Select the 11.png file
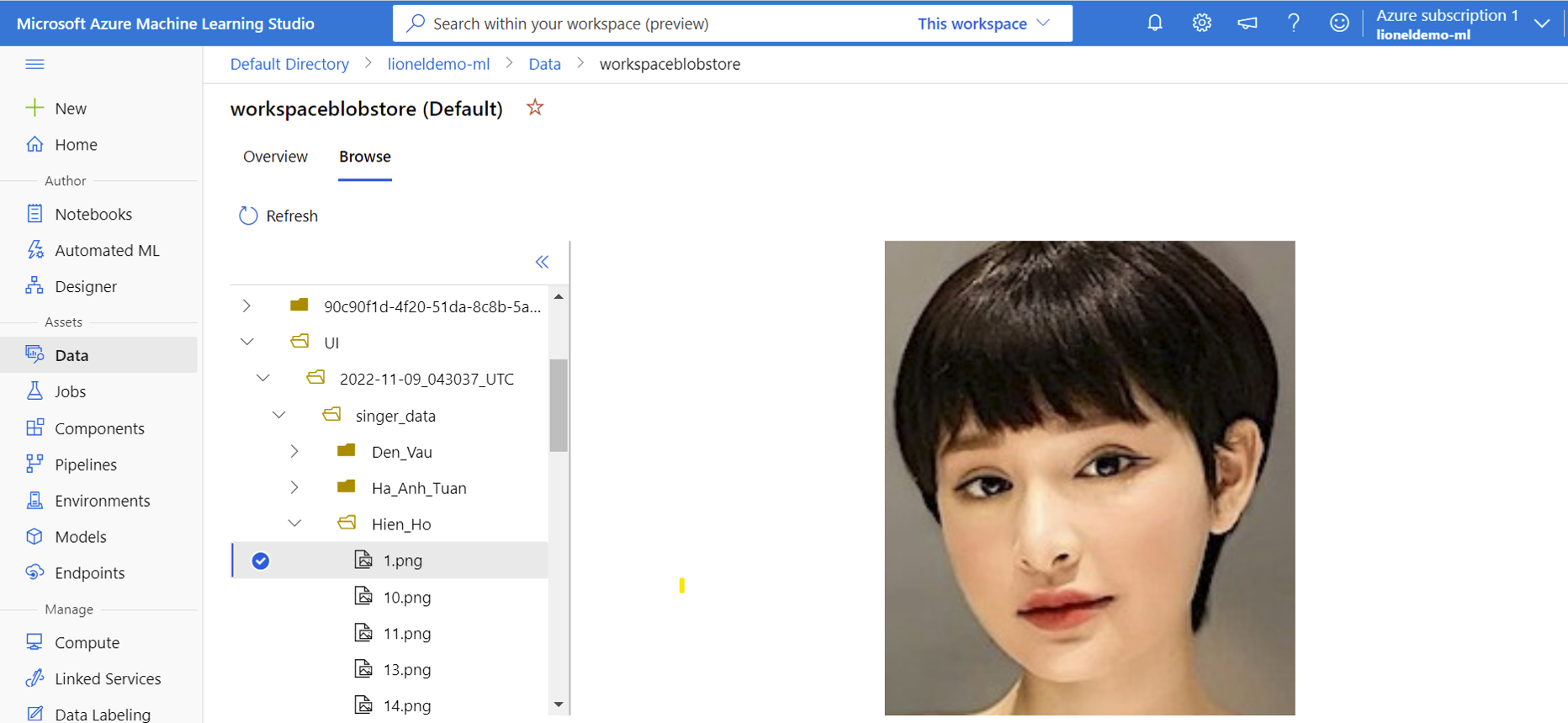 click(x=407, y=634)
